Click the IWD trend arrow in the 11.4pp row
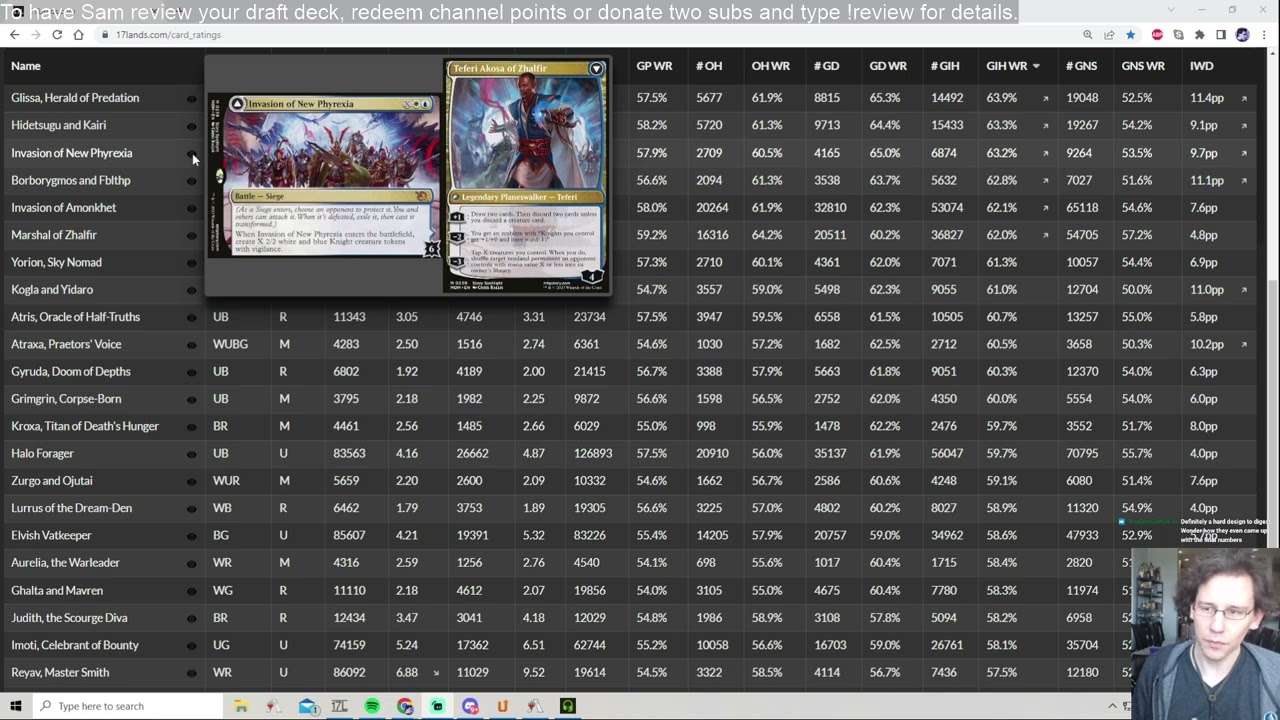The height and width of the screenshot is (720, 1280). point(1244,98)
